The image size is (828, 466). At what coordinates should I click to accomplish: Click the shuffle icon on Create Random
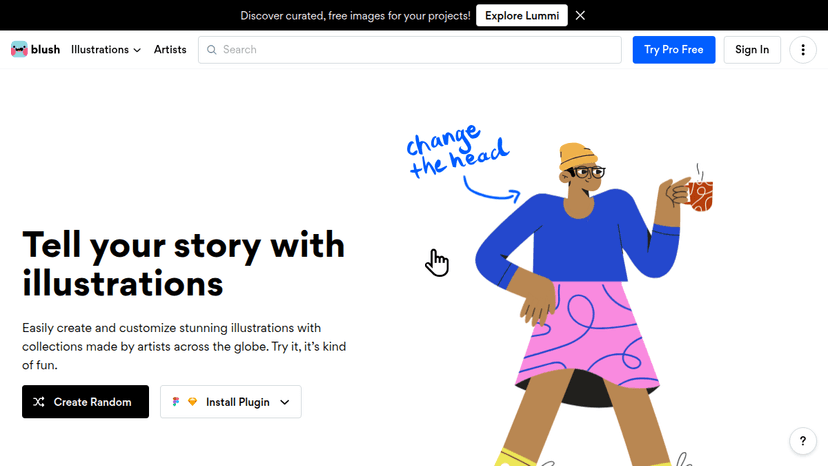coord(39,402)
